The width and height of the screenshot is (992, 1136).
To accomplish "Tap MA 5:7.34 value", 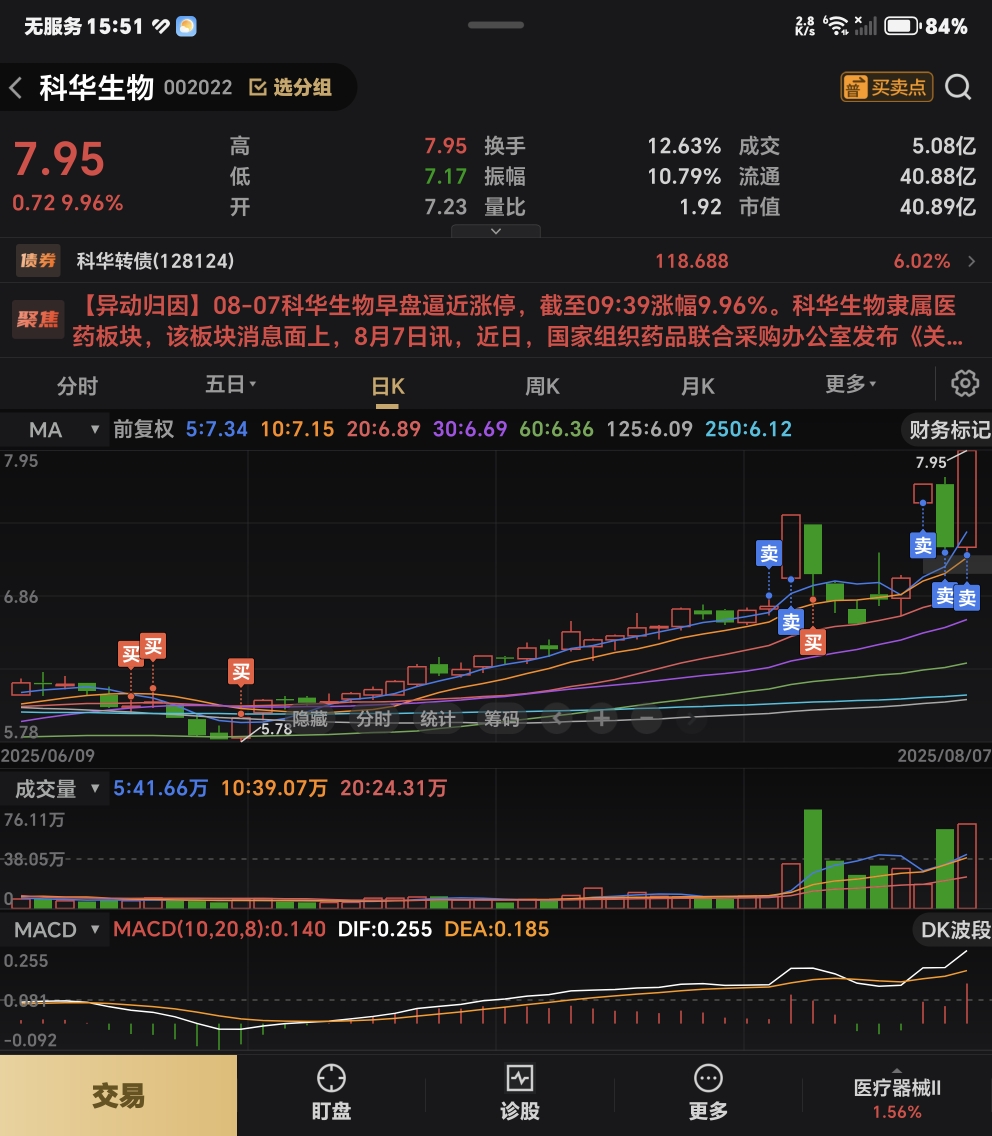I will 217,430.
